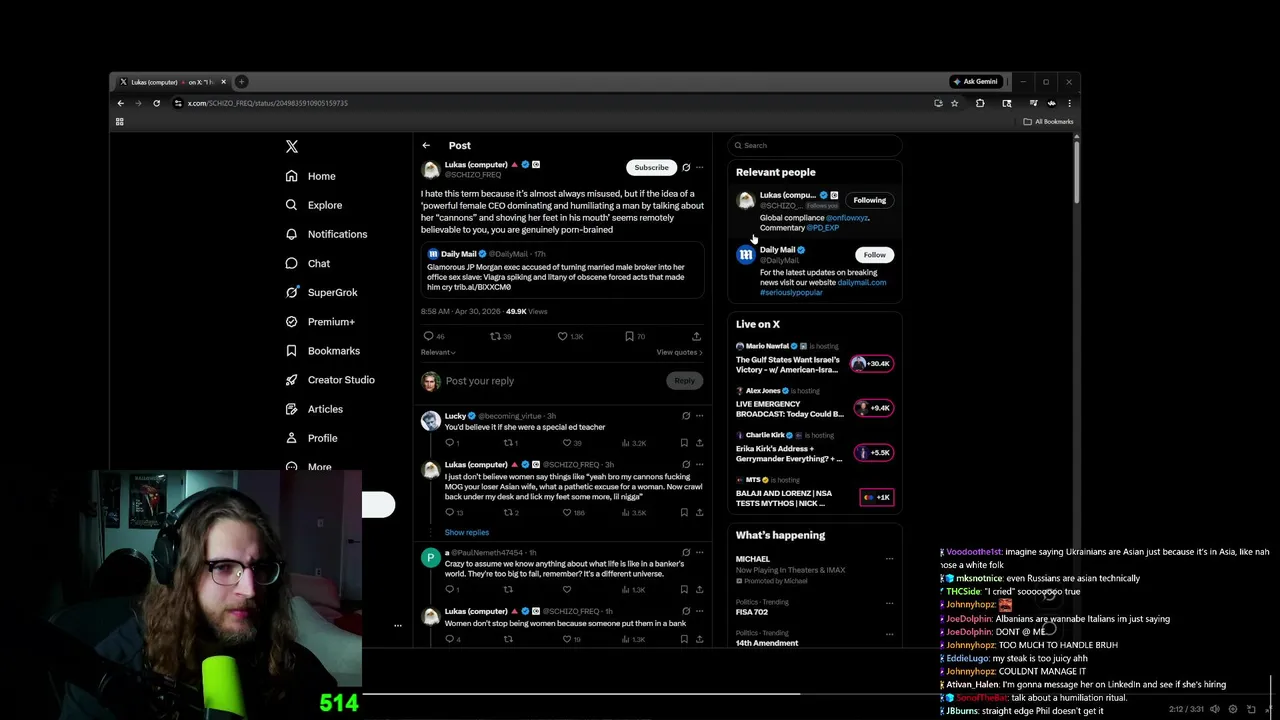Open the dailymail.com link
1280x720 pixels.
(862, 283)
